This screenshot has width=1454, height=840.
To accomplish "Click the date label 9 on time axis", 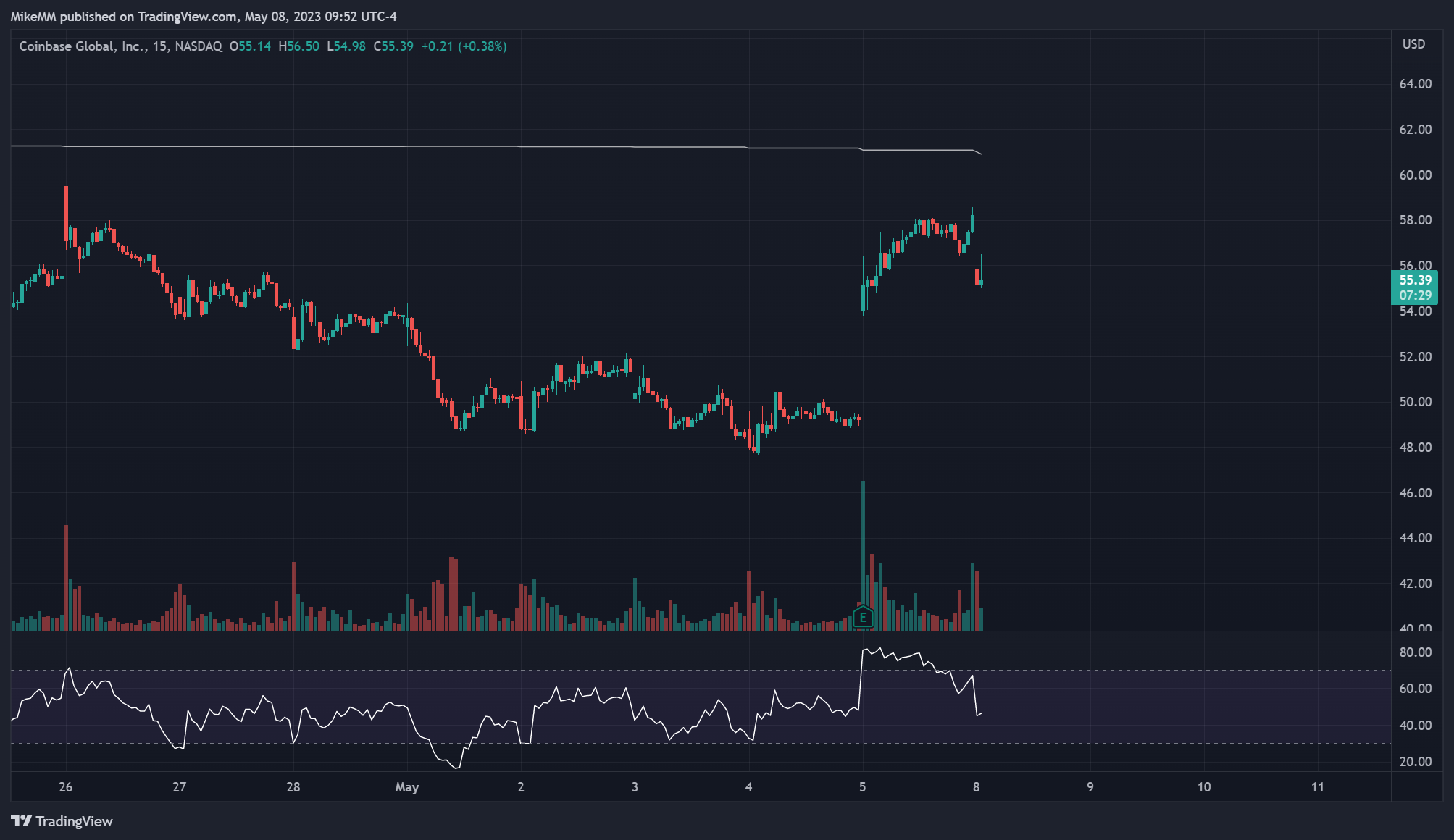I will 1090,787.
